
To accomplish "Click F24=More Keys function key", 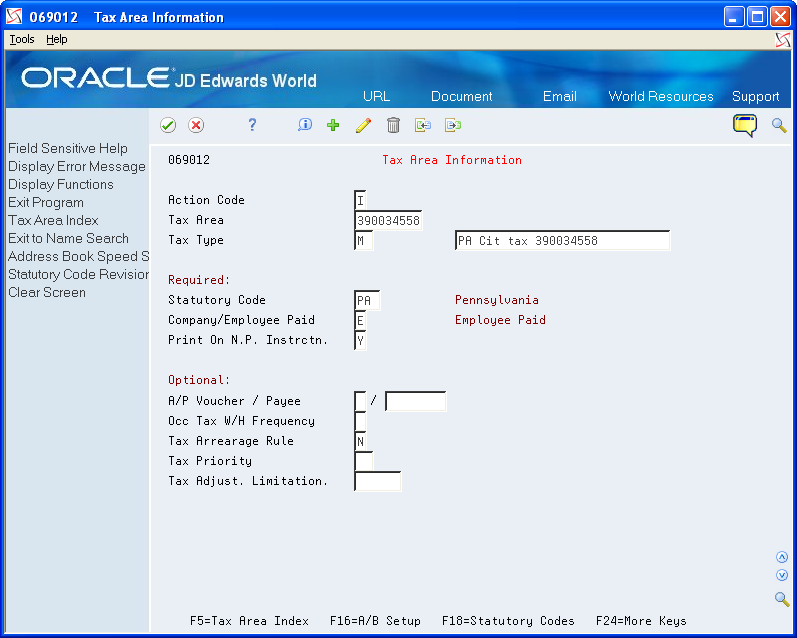I will point(641,621).
